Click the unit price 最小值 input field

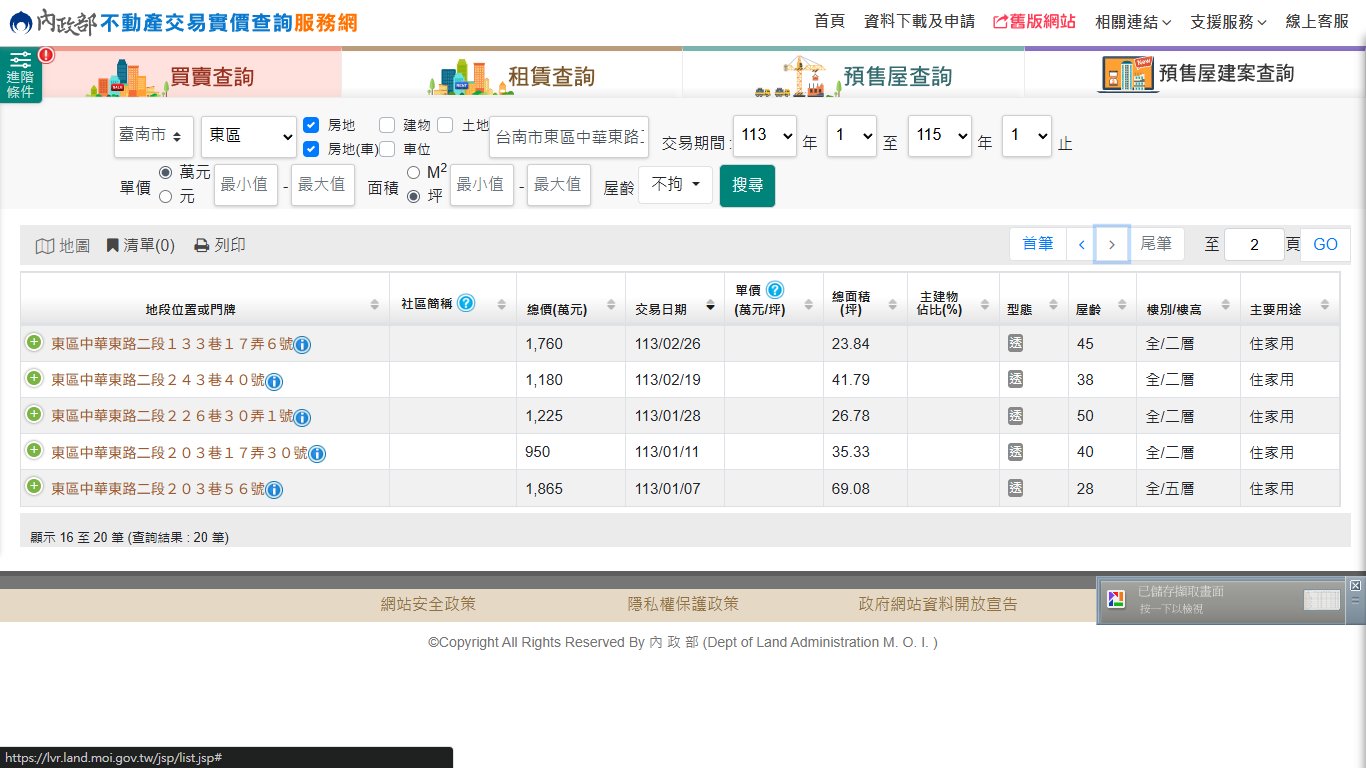tap(245, 185)
